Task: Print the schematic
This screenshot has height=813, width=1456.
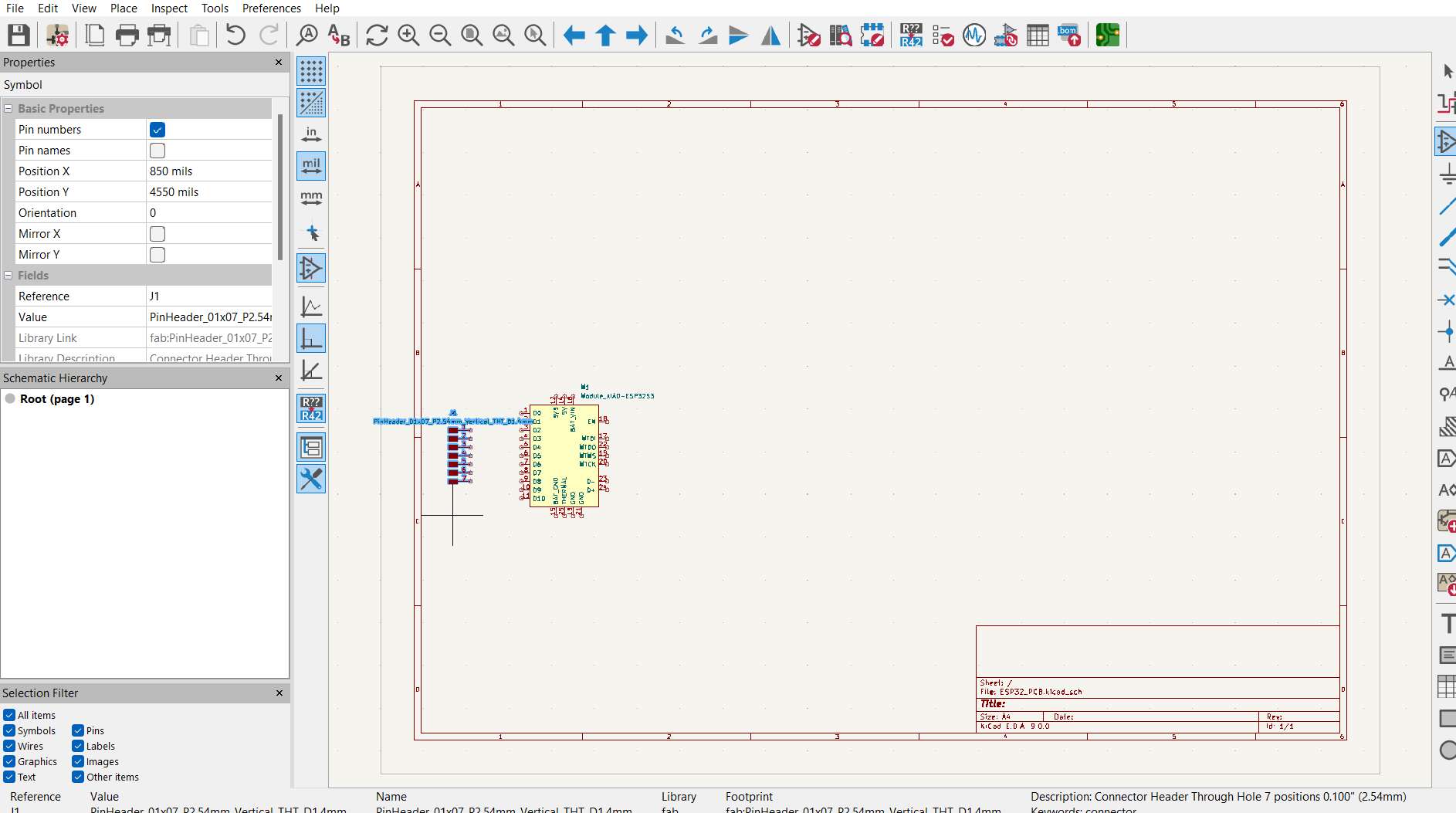Action: (x=127, y=35)
